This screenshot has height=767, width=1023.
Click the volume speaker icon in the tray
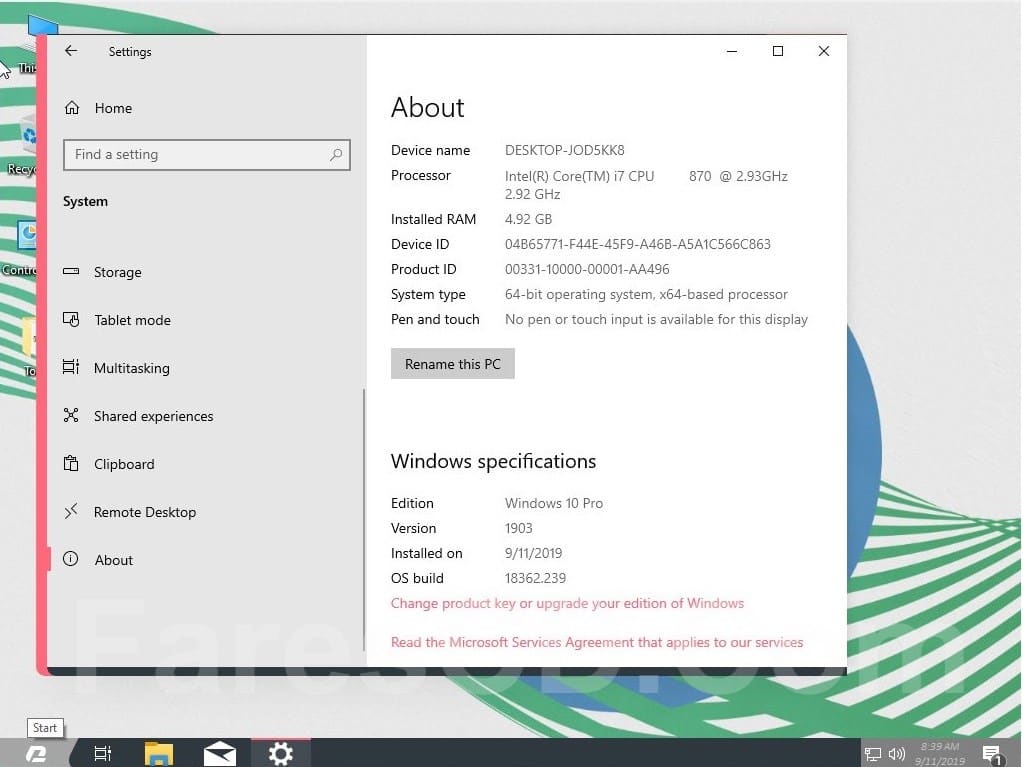click(897, 755)
